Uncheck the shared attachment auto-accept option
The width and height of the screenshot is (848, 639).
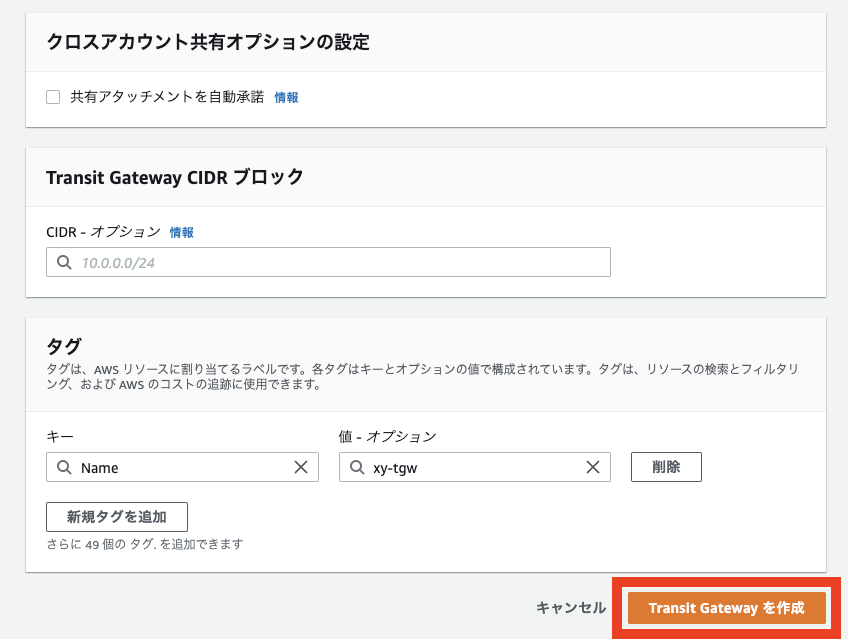pyautogui.click(x=53, y=97)
